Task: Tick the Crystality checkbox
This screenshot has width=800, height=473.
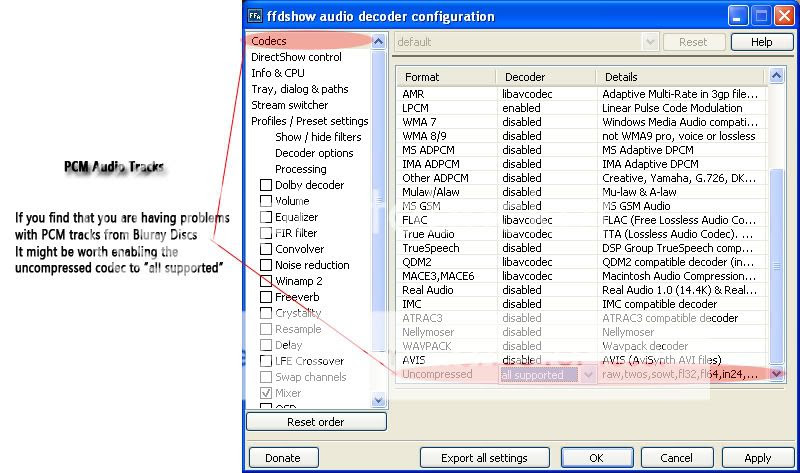Action: [266, 313]
